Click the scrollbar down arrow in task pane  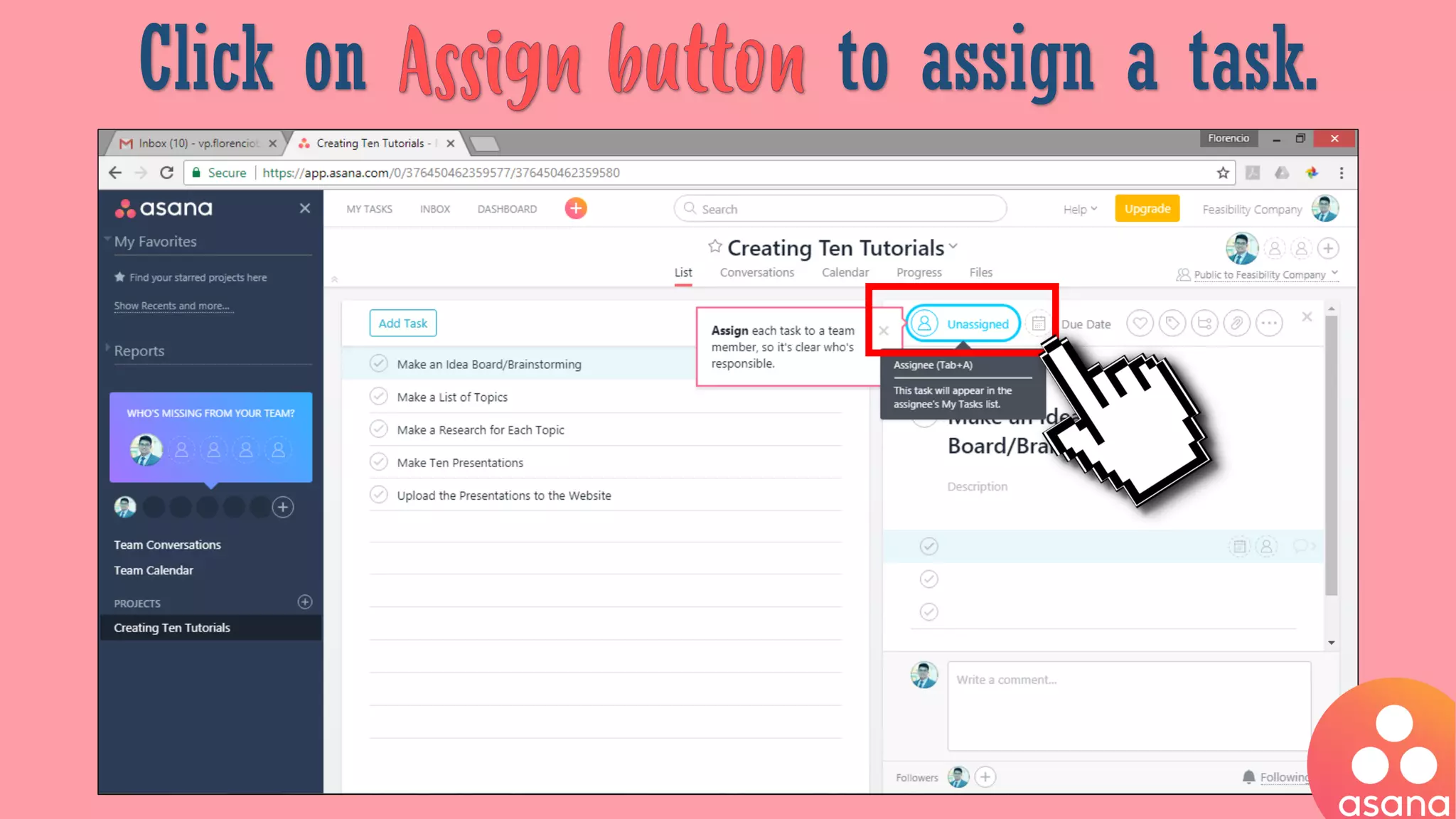1331,643
